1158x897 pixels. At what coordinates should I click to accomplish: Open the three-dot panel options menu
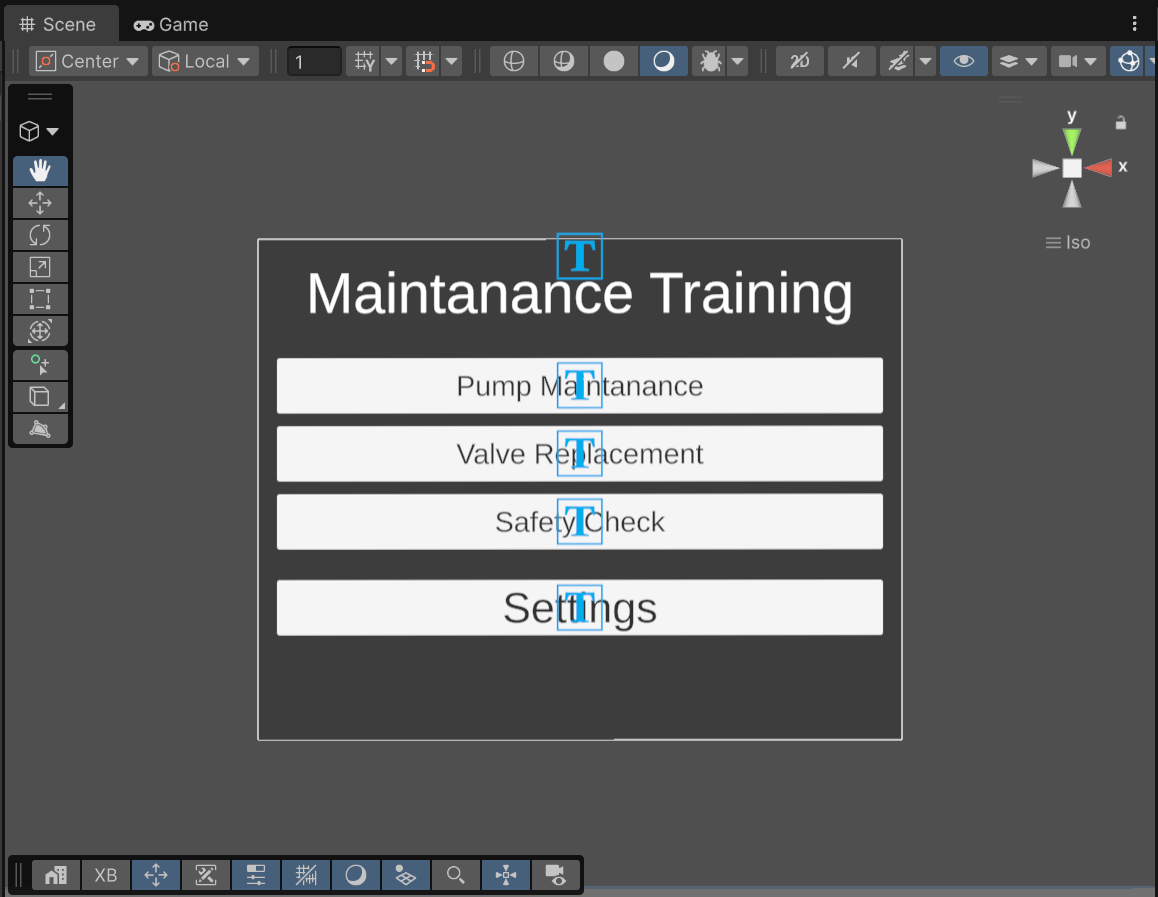coord(1134,24)
